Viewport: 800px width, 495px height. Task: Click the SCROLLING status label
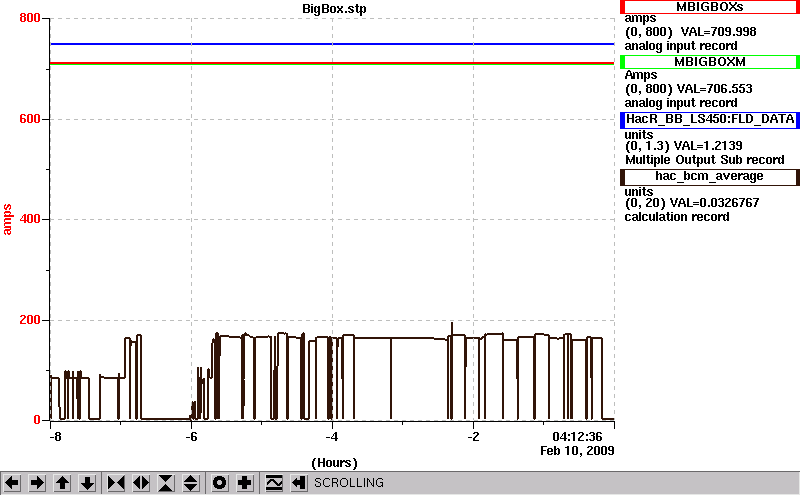pos(348,483)
